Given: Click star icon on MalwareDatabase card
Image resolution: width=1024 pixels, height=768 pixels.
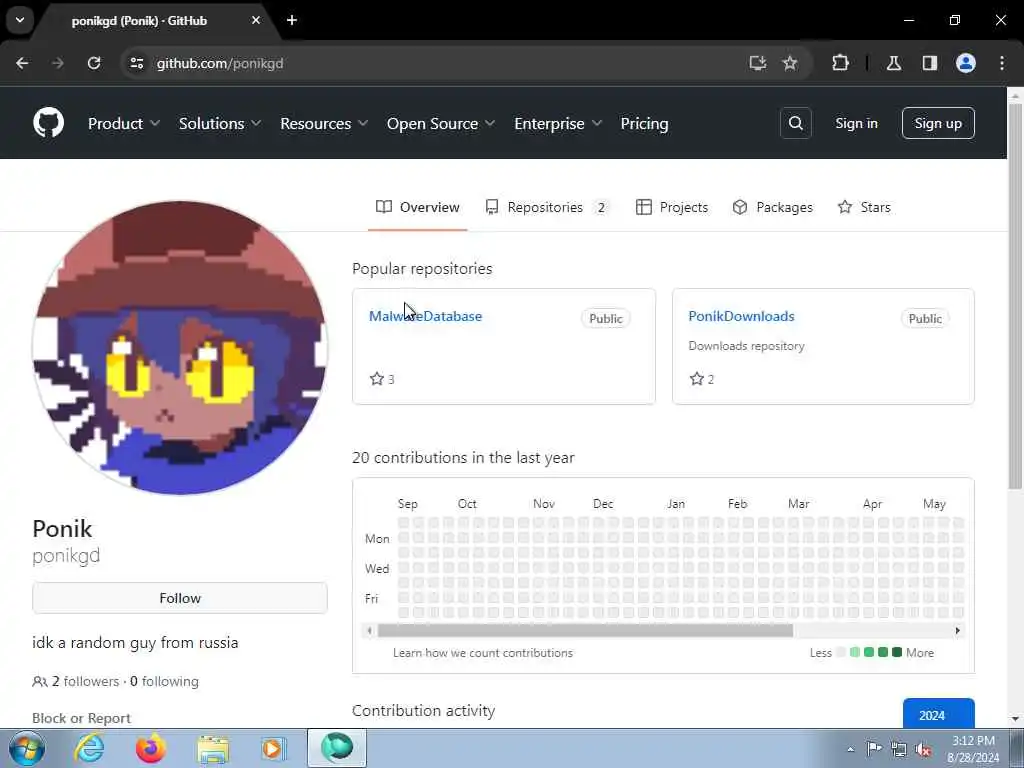Looking at the screenshot, I should (x=377, y=379).
